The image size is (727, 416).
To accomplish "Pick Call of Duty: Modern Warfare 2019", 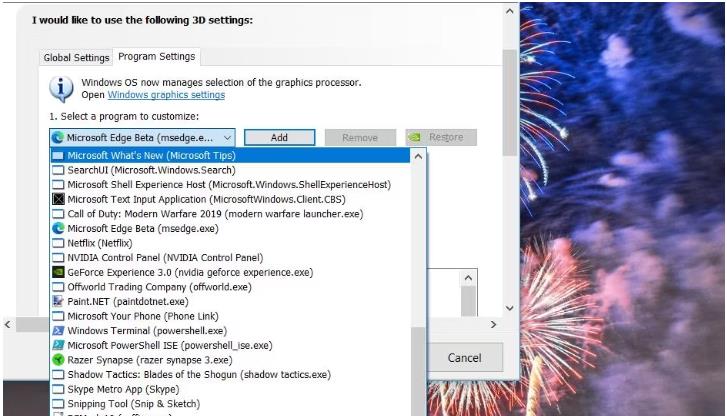I will (x=230, y=214).
